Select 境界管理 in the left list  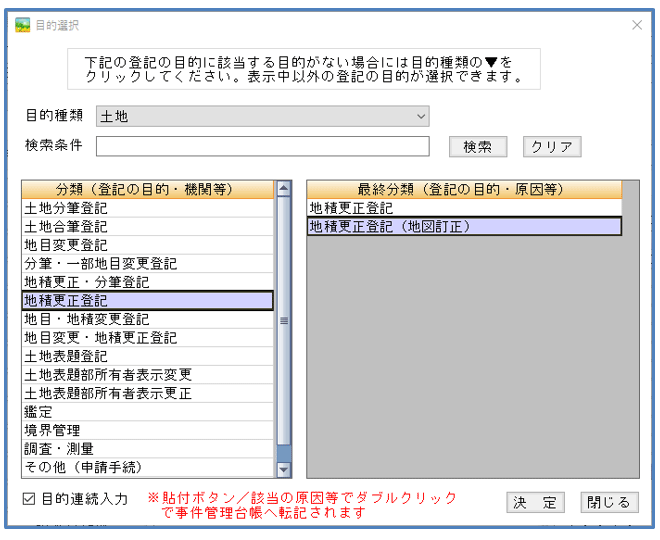tap(147, 430)
